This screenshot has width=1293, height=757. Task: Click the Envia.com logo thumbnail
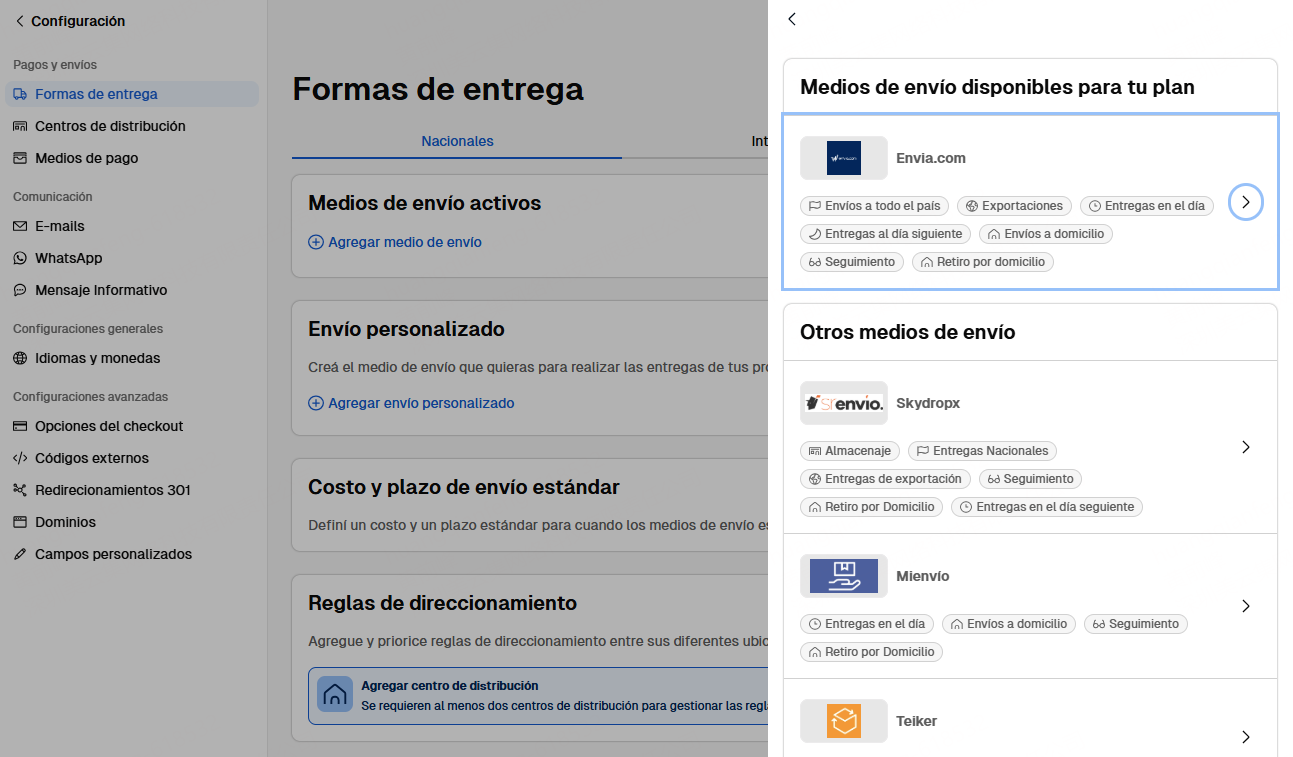[x=844, y=158]
